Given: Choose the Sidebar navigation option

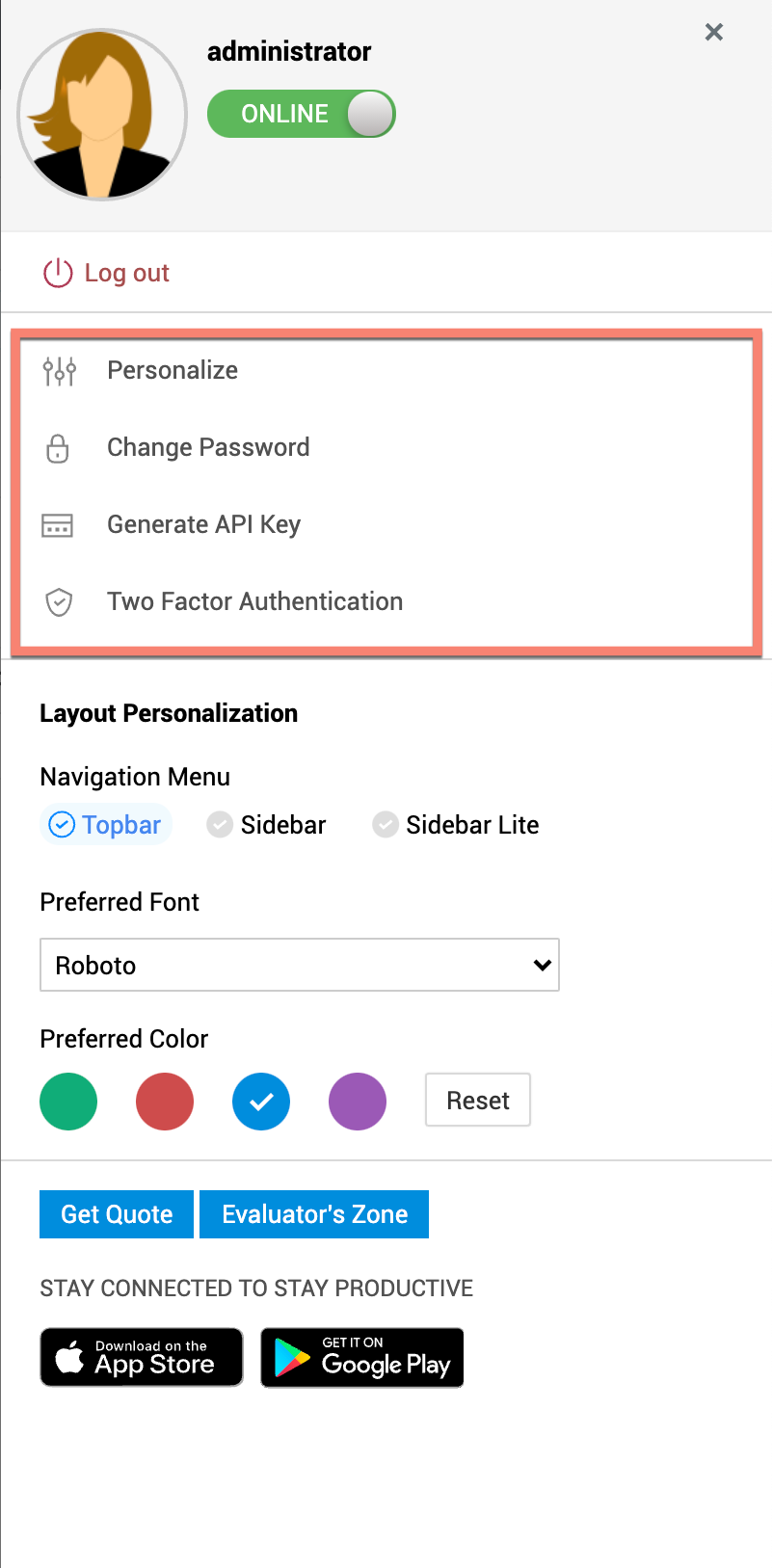Looking at the screenshot, I should pyautogui.click(x=267, y=825).
